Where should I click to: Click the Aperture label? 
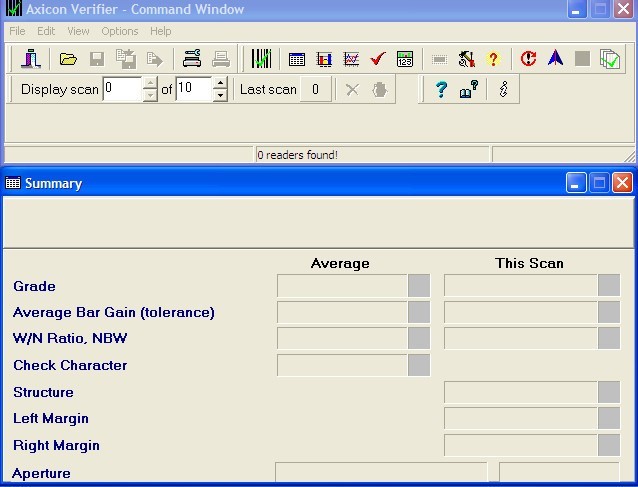(x=42, y=473)
